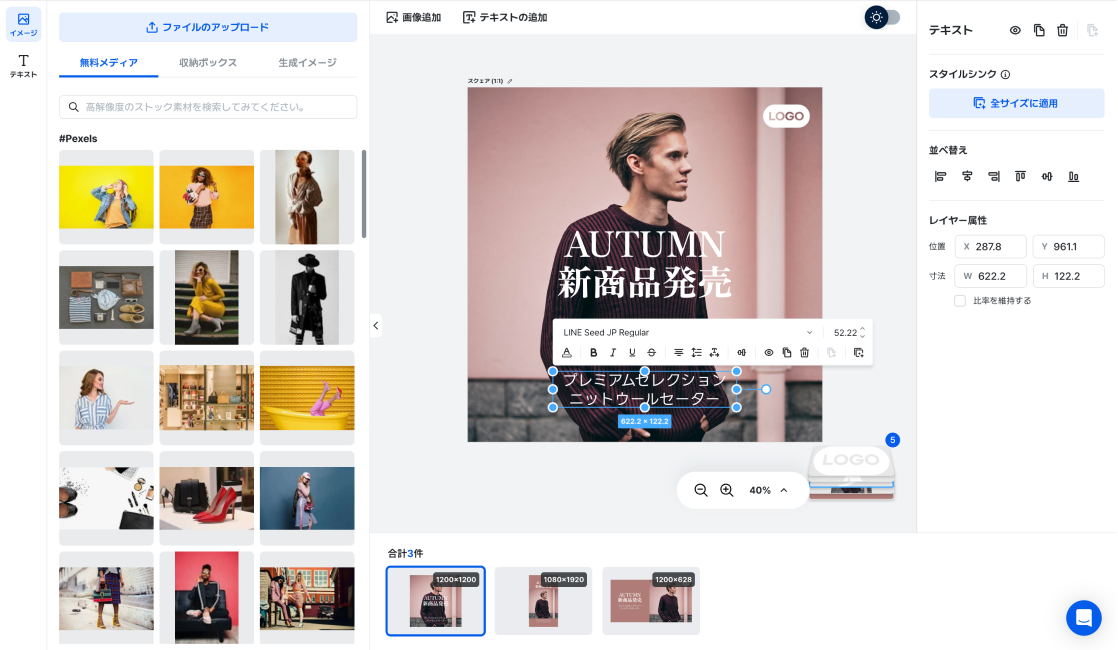Click the H height field 122.2
This screenshot has width=1118, height=650.
(1069, 276)
